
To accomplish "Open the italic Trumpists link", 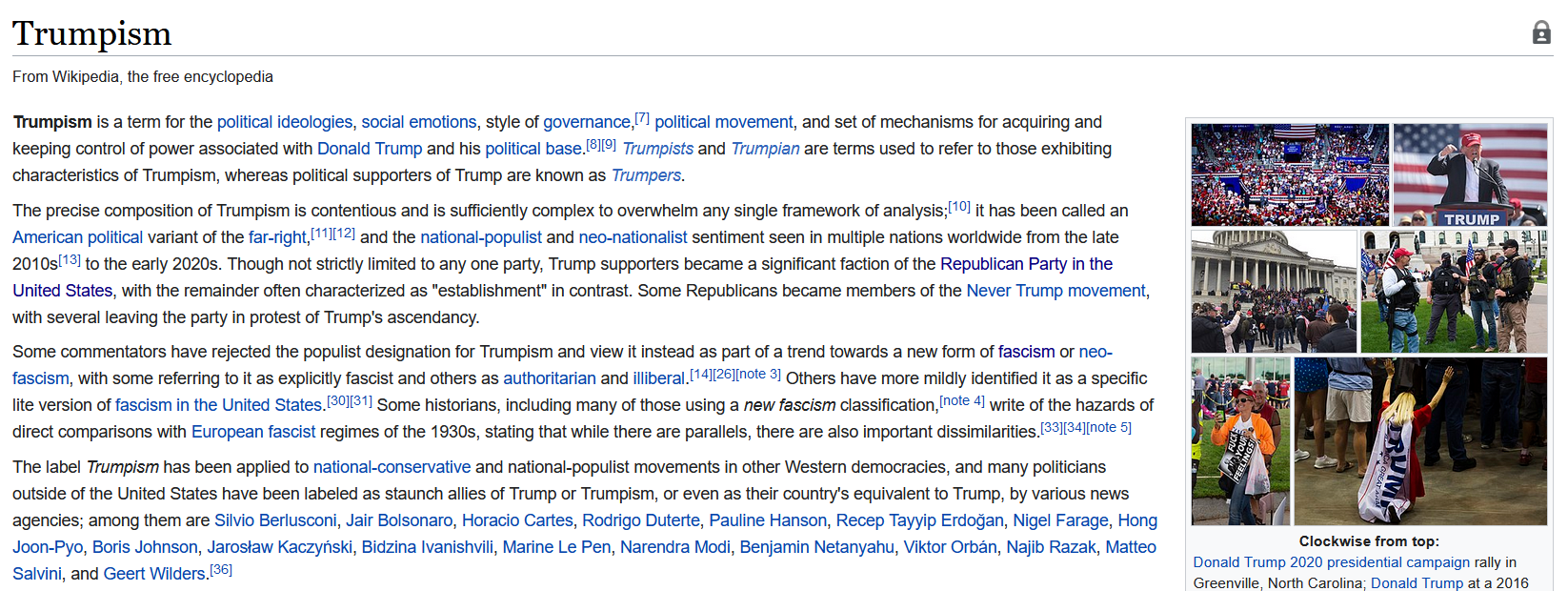I will (658, 149).
